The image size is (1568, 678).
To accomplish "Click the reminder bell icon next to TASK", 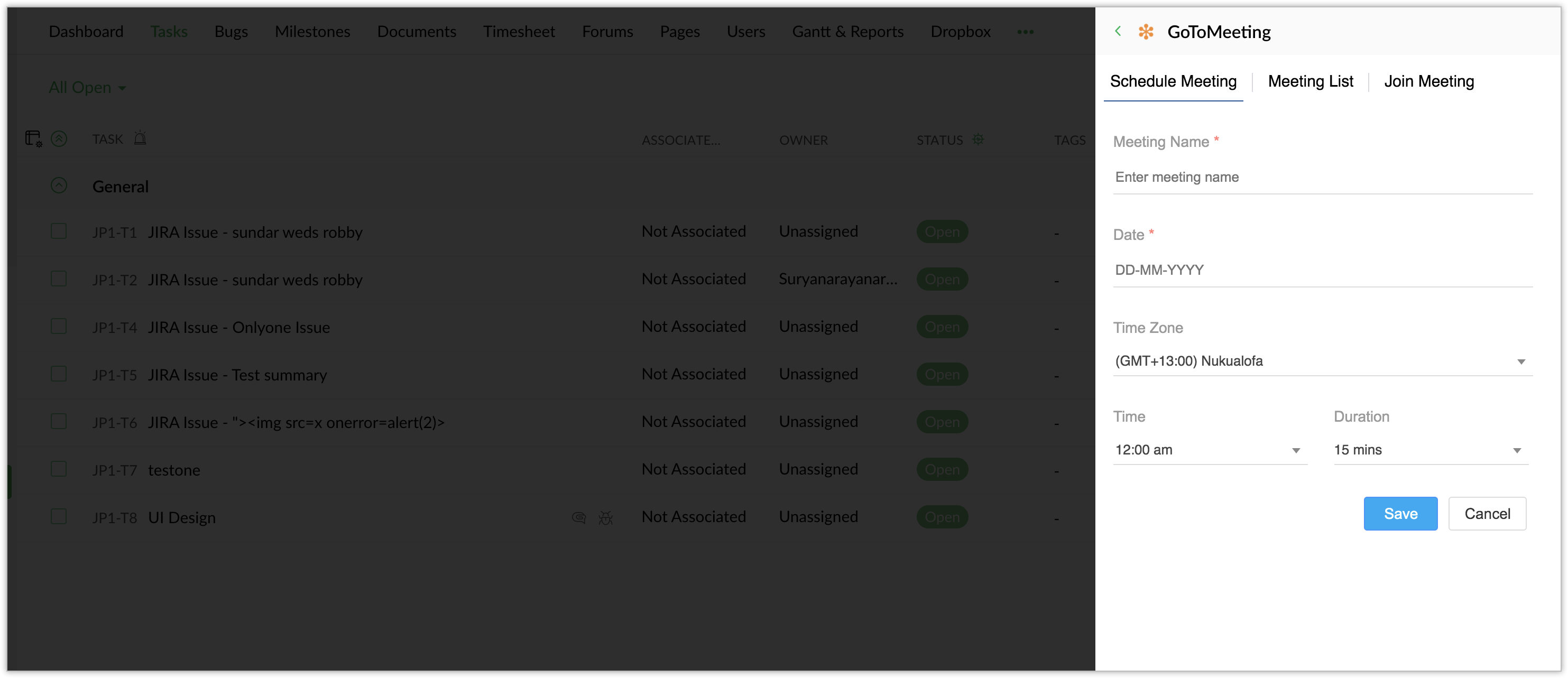I will tap(140, 138).
